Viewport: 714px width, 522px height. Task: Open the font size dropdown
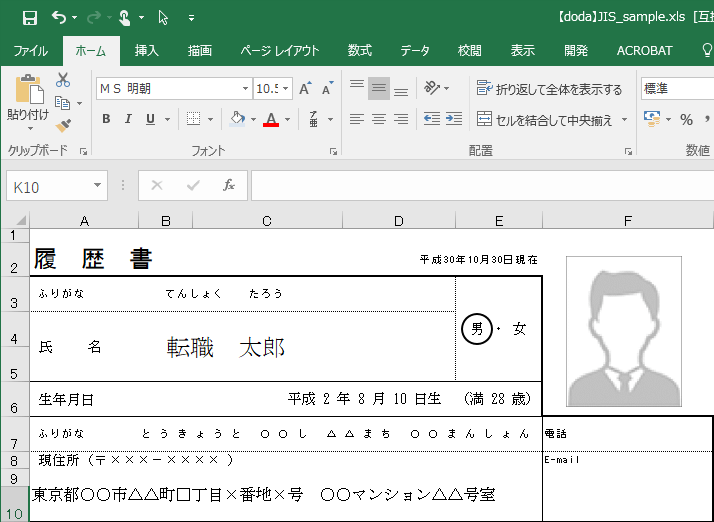coord(286,88)
